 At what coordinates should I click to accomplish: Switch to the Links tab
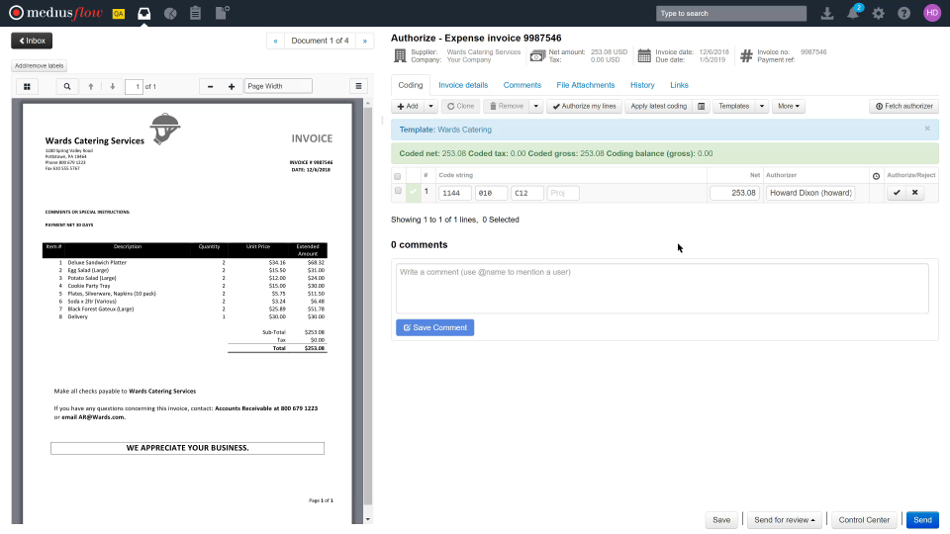[x=679, y=85]
